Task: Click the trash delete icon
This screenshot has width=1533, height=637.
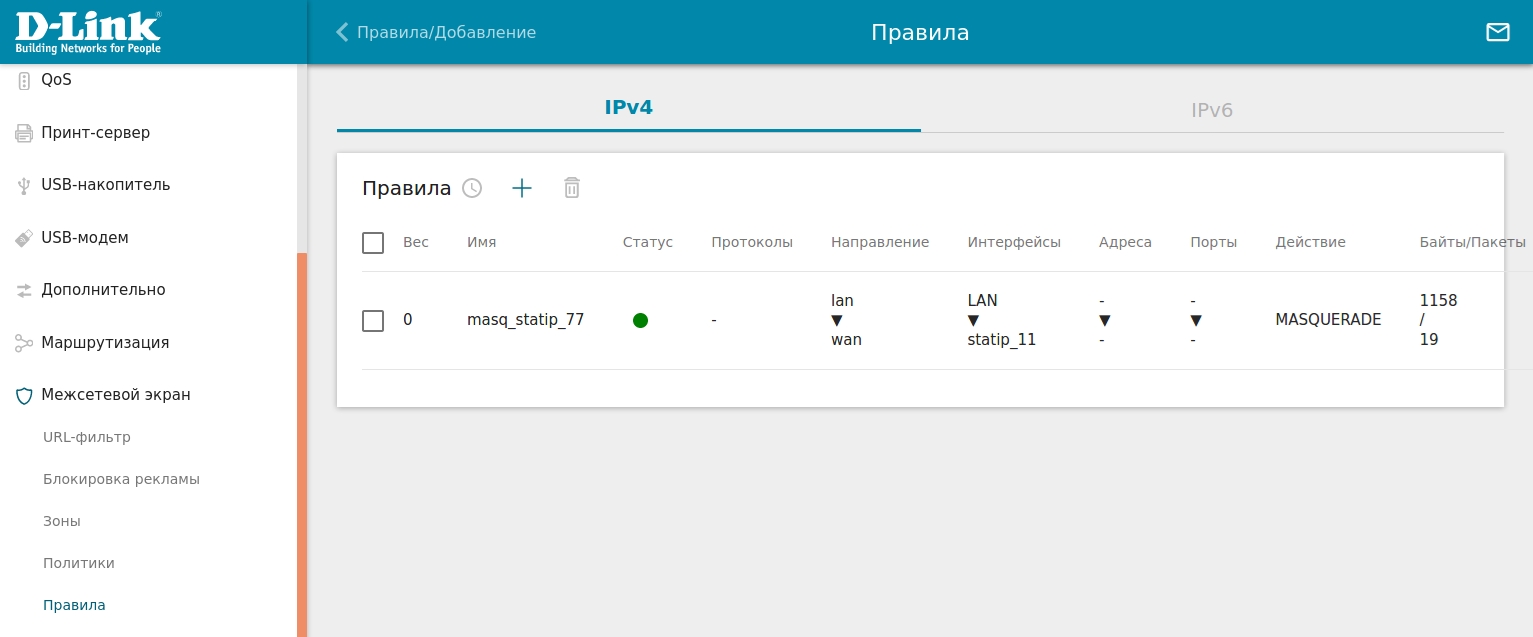Action: point(572,188)
